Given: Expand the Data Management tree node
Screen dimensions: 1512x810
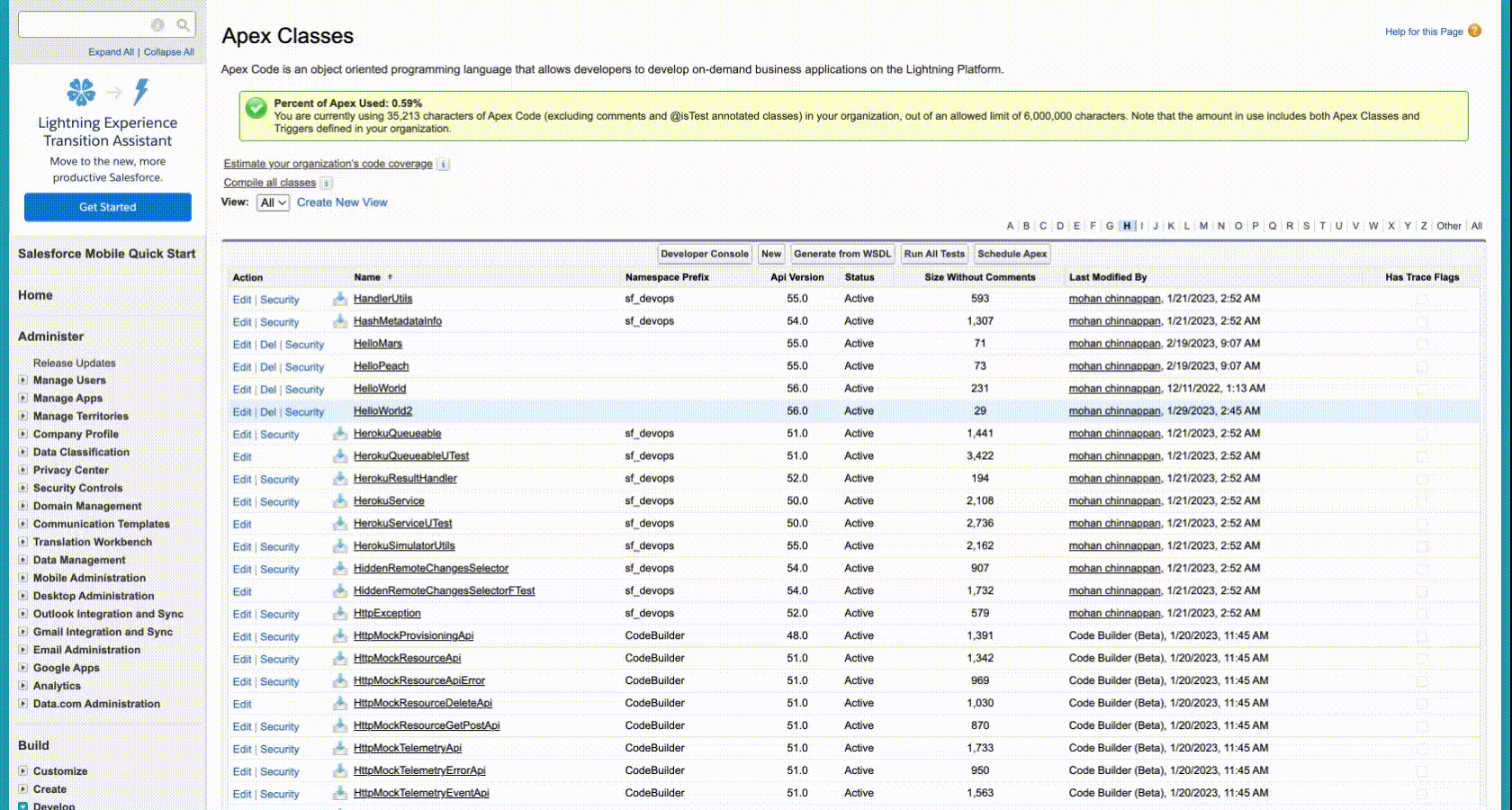Looking at the screenshot, I should (x=23, y=560).
